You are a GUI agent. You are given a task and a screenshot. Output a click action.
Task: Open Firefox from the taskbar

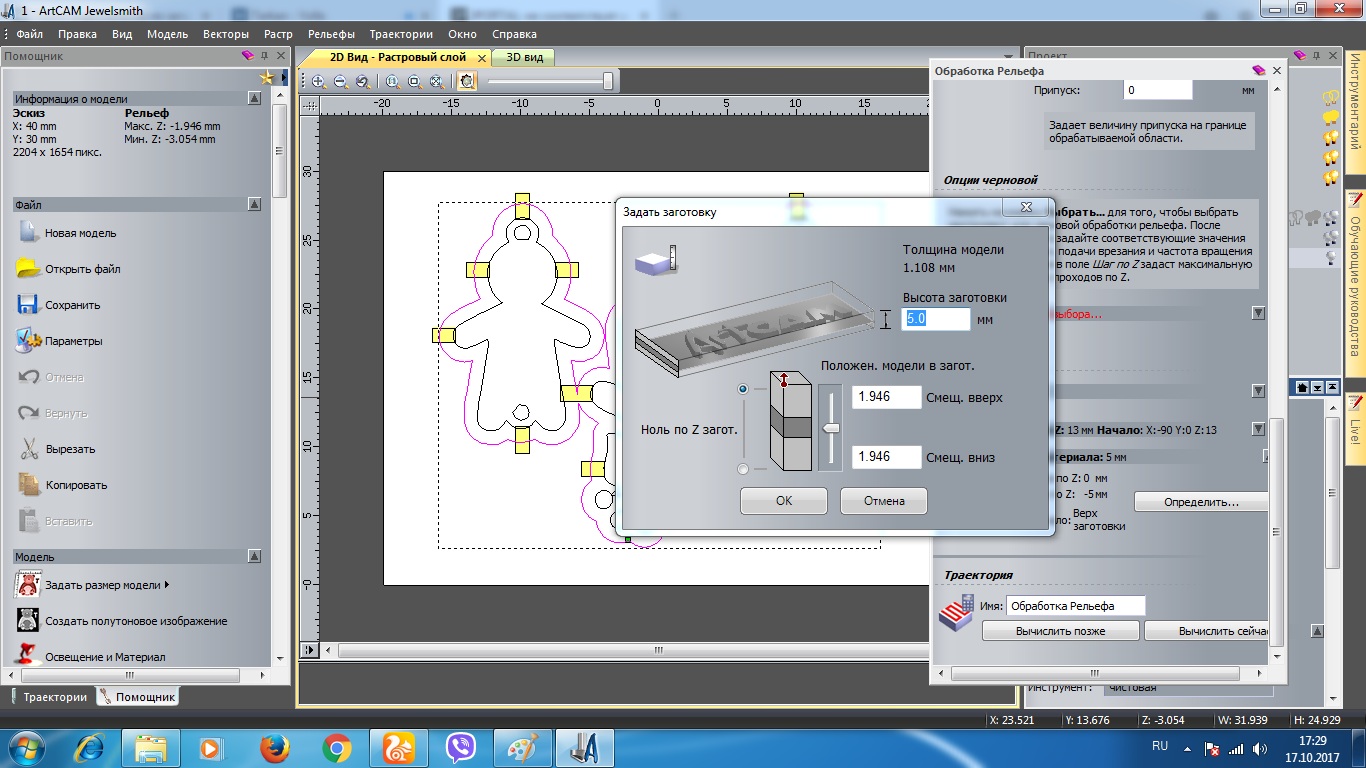click(x=273, y=747)
